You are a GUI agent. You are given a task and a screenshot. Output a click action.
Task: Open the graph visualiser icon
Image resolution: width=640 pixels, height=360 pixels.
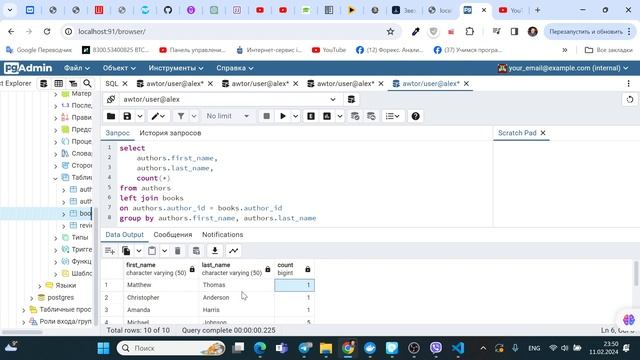pos(233,251)
